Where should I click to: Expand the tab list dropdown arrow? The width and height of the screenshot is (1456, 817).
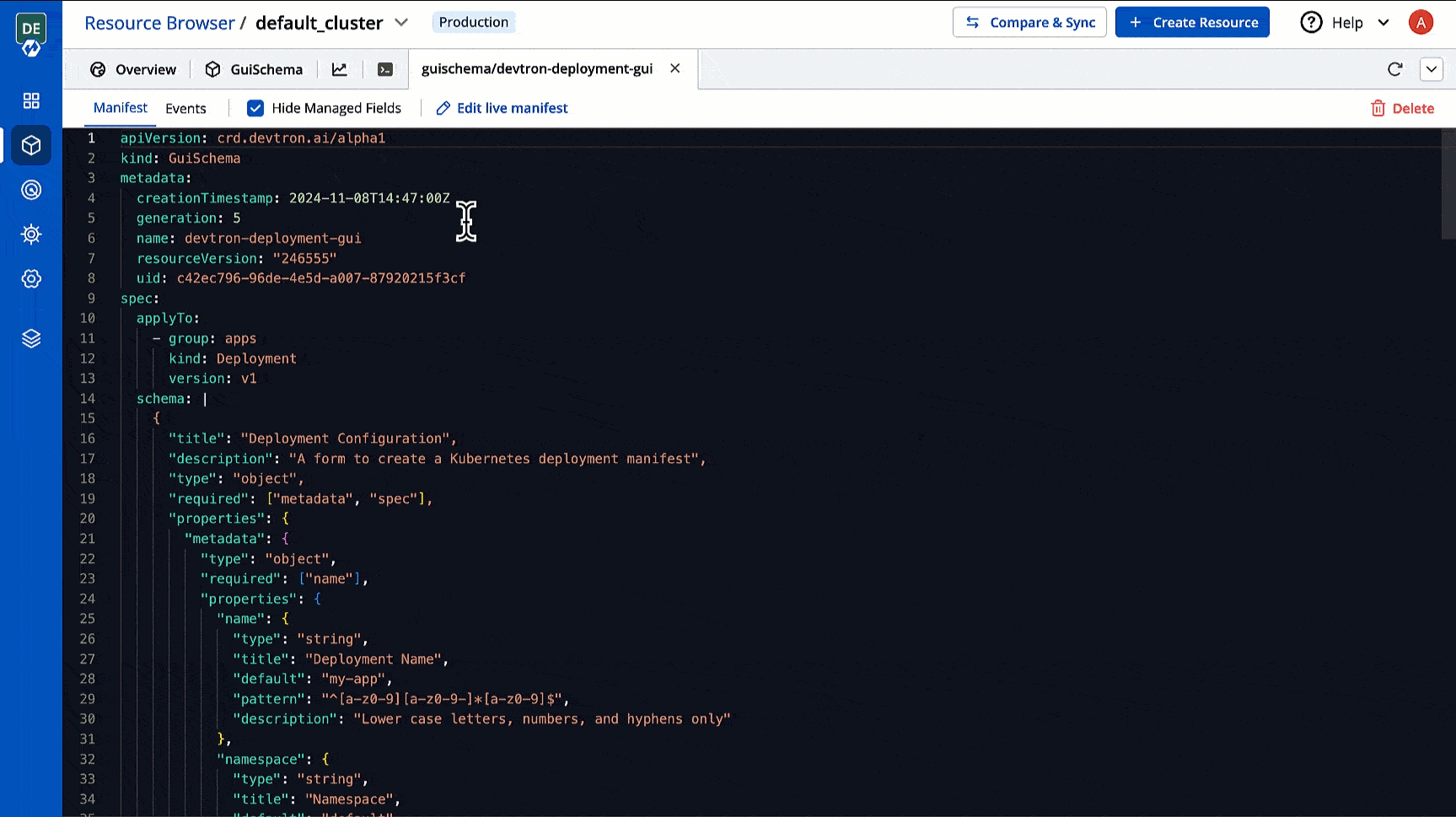[x=1431, y=69]
